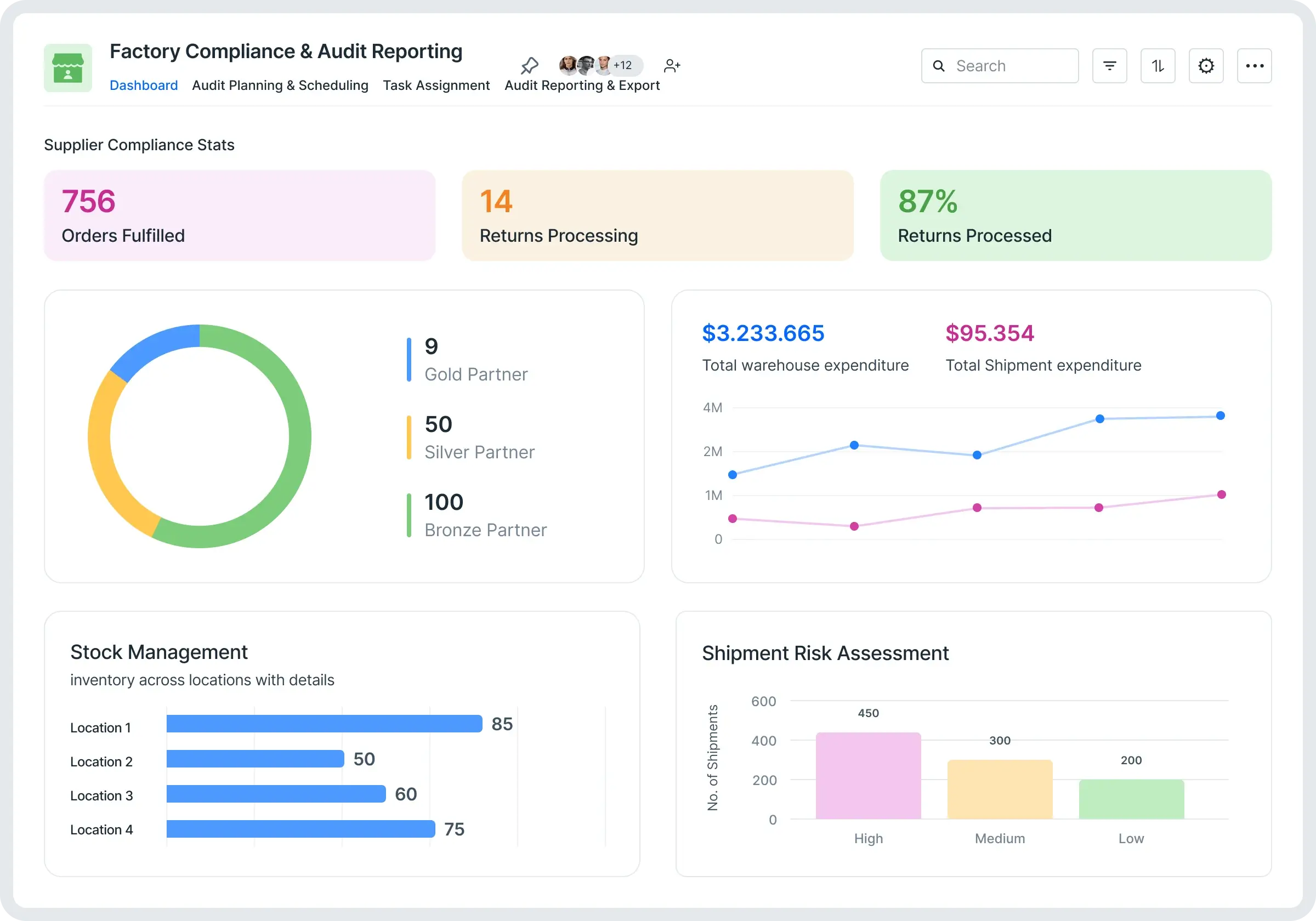Viewport: 1316px width, 921px height.
Task: Switch to the Dashboard tab
Action: pos(143,86)
